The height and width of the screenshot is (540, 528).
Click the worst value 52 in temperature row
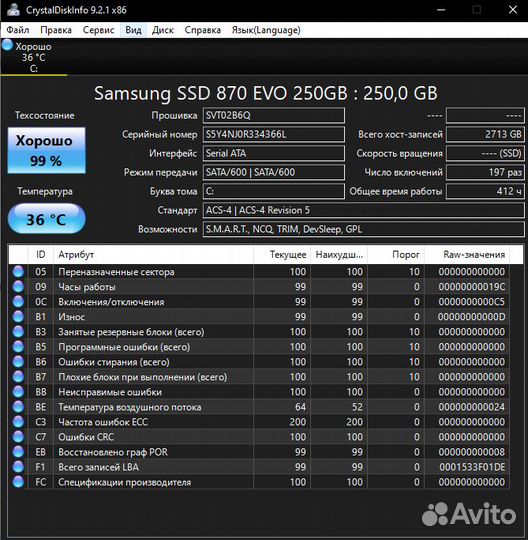(x=357, y=407)
